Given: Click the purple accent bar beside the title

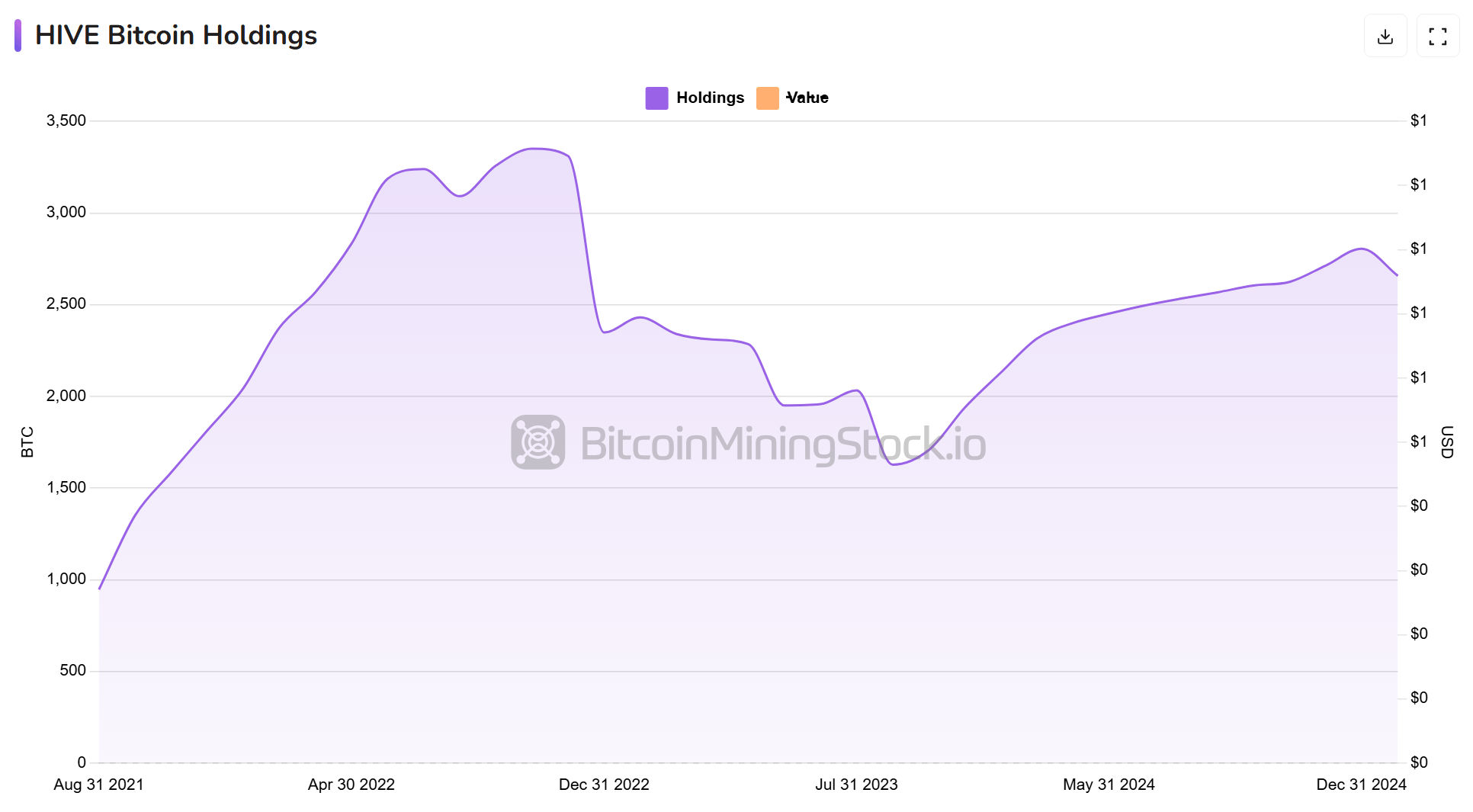Looking at the screenshot, I should click(x=18, y=36).
